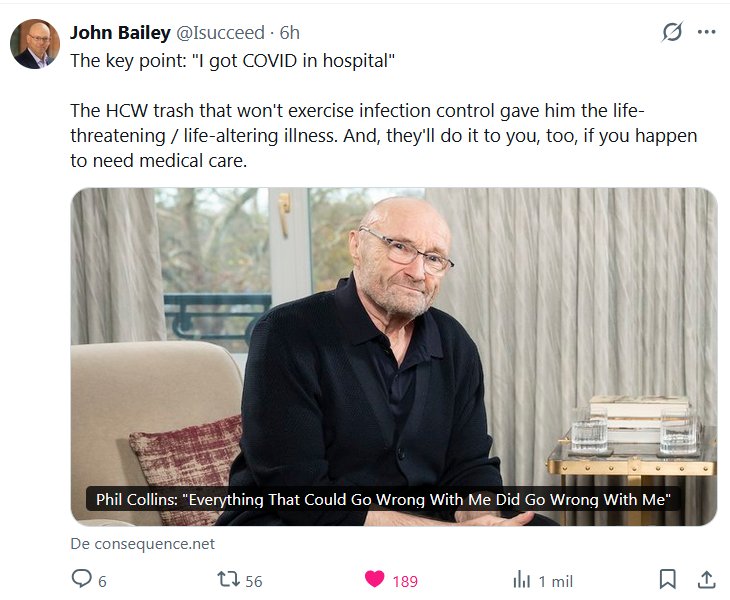Click the 1 mil views count

coord(556,581)
